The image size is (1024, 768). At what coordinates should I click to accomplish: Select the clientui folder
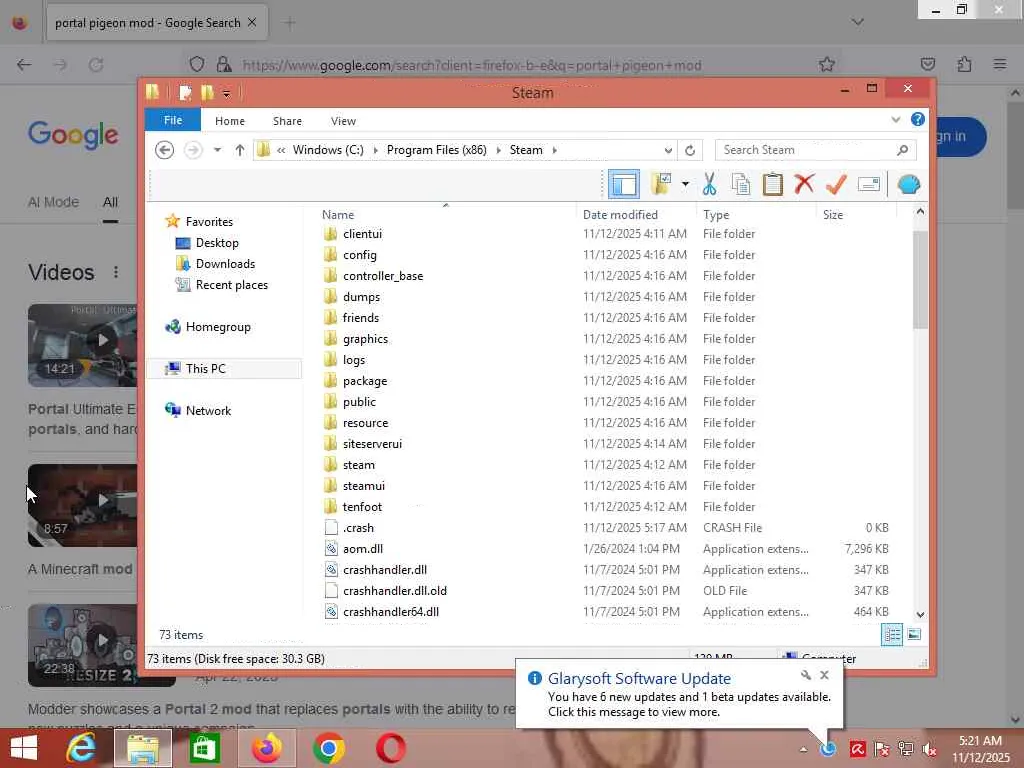[362, 234]
